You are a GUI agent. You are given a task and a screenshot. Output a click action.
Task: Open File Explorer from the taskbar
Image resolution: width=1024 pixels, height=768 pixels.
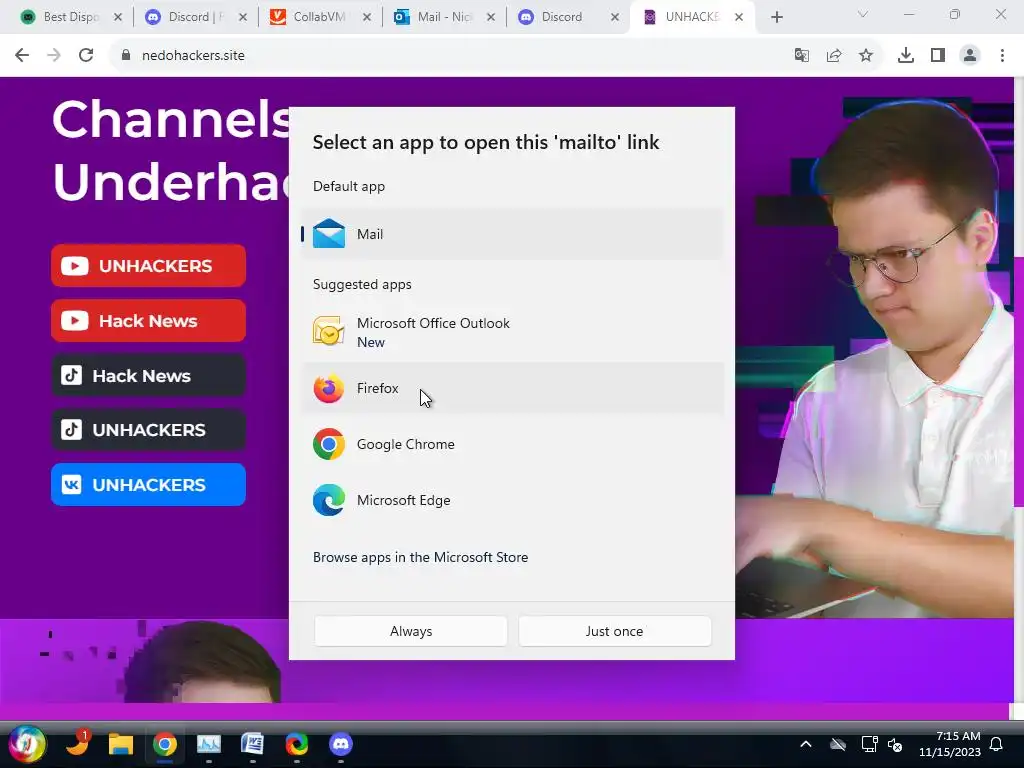click(x=121, y=744)
